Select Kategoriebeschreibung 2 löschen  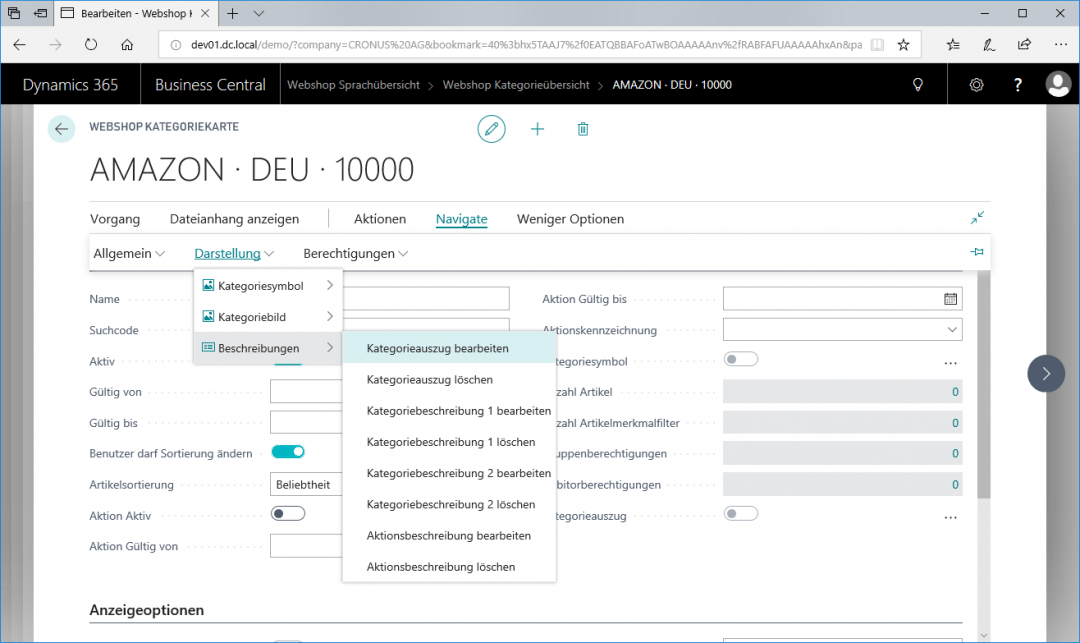pyautogui.click(x=449, y=505)
